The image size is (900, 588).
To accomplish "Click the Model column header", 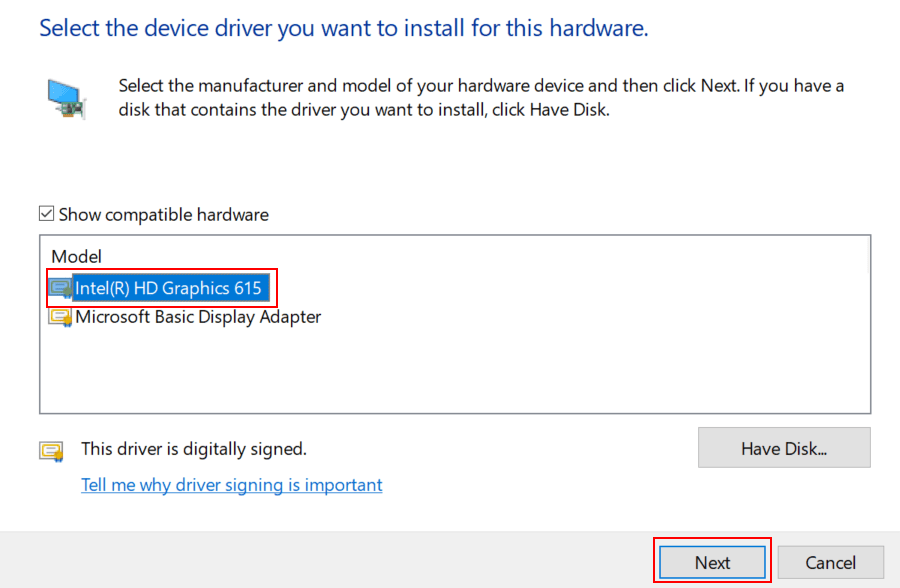I will 77,257.
